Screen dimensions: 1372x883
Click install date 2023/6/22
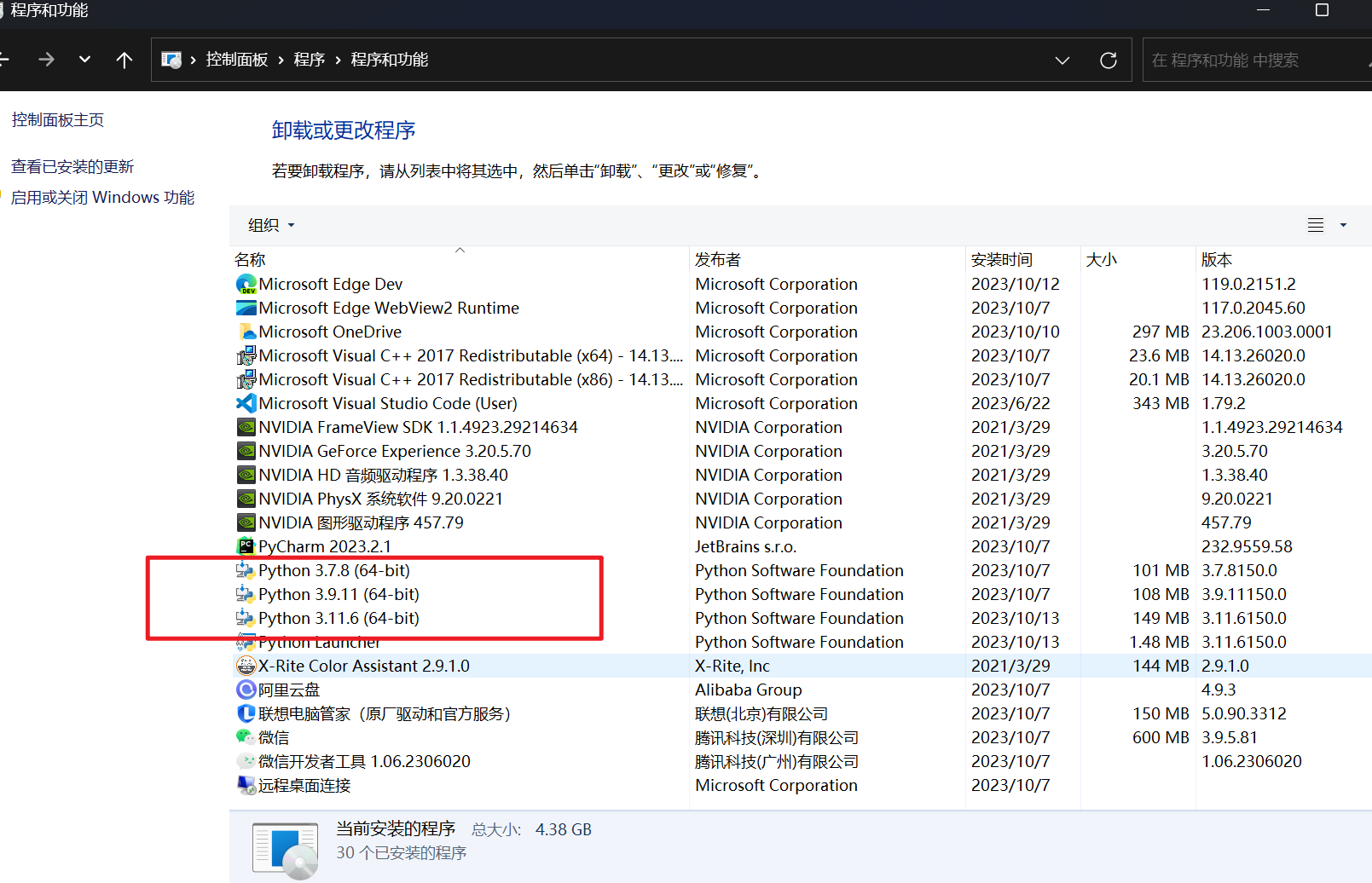coord(1010,403)
